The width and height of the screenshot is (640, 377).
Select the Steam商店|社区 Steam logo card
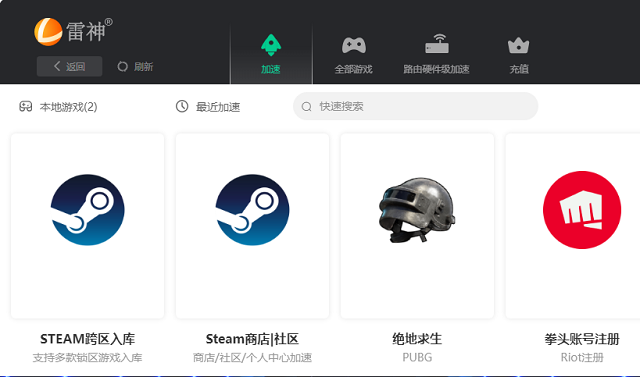[x=252, y=226]
